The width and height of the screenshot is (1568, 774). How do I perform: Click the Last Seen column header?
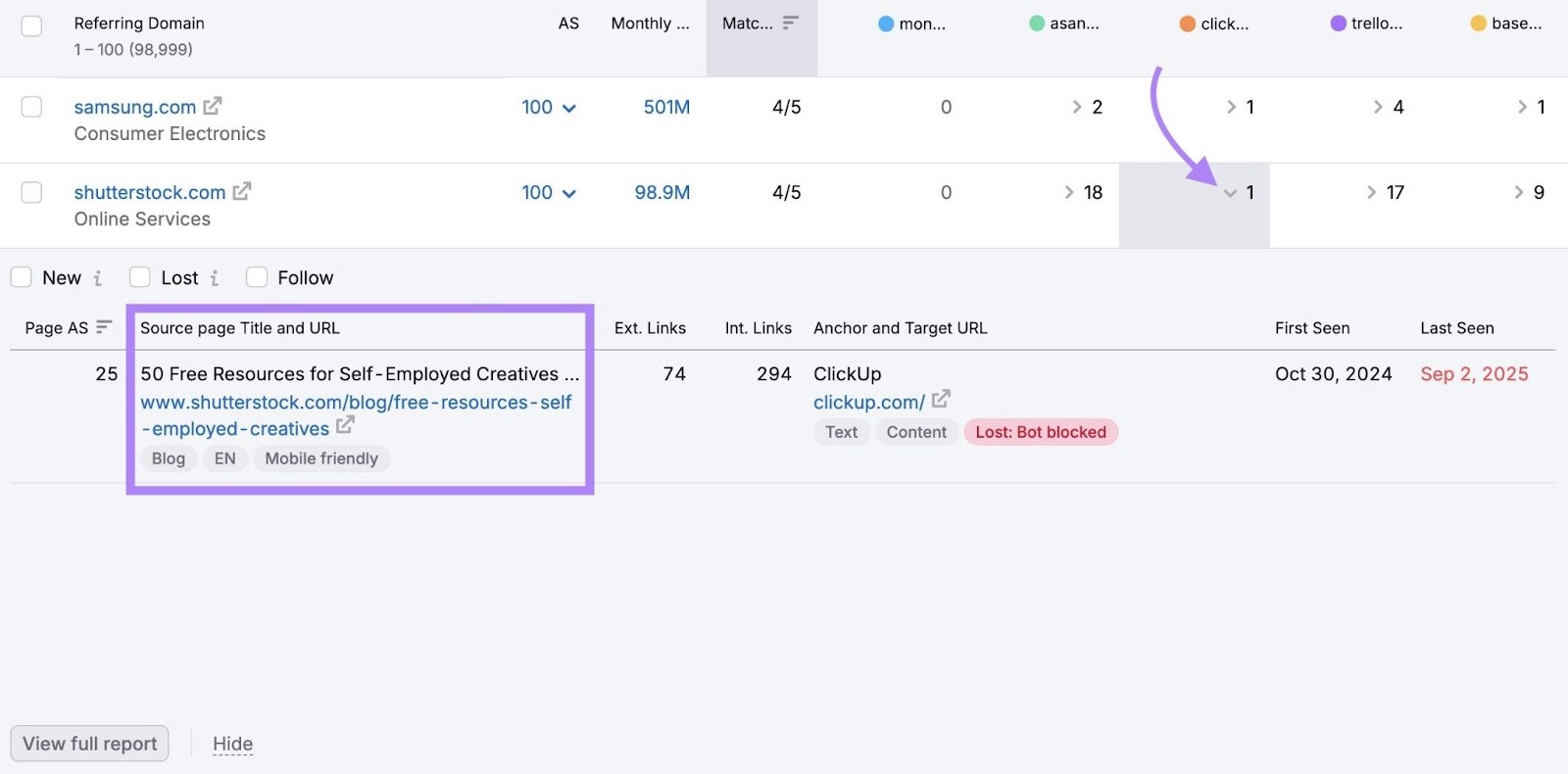(x=1456, y=328)
